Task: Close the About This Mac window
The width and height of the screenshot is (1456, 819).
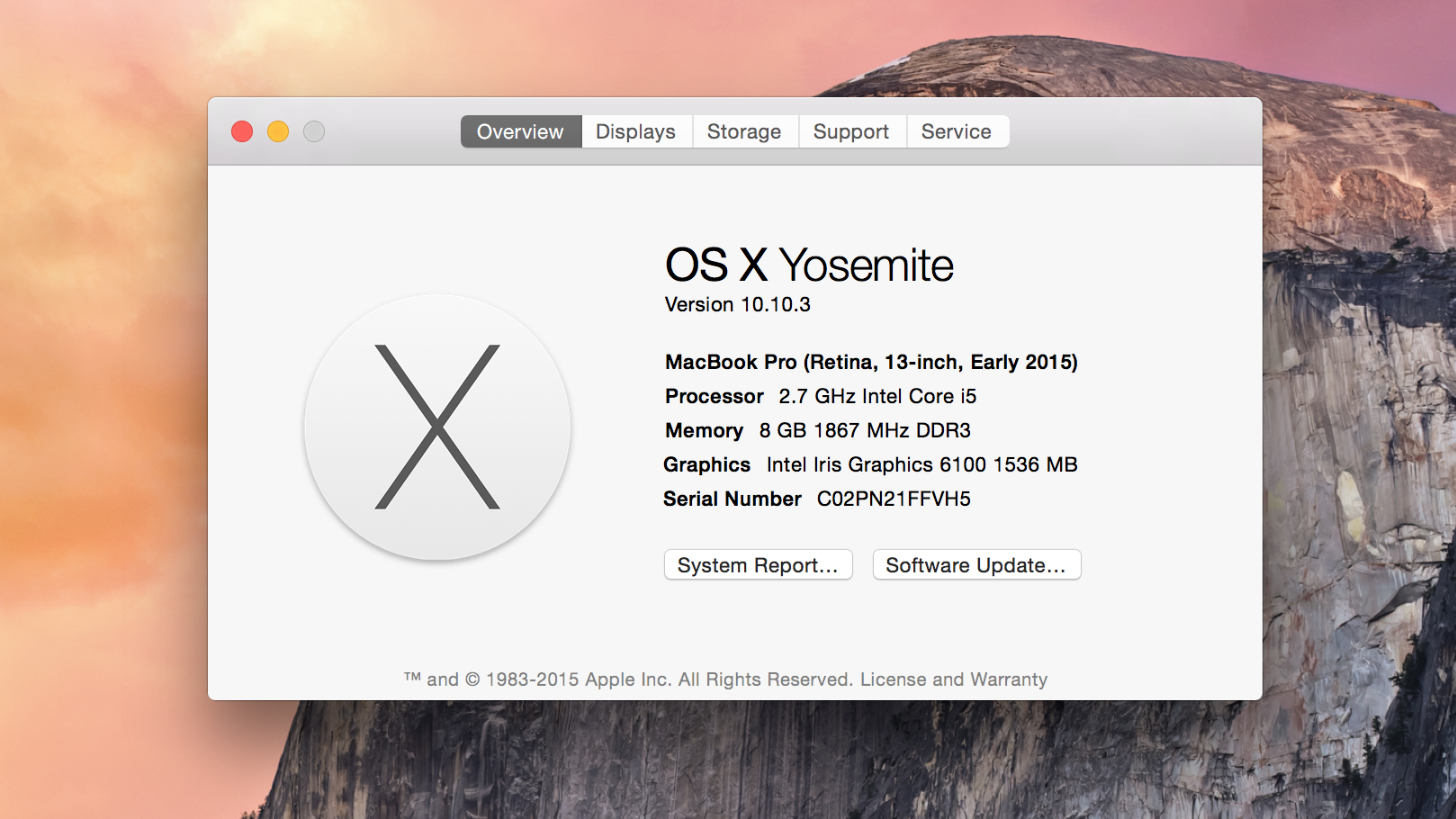Action: point(242,131)
